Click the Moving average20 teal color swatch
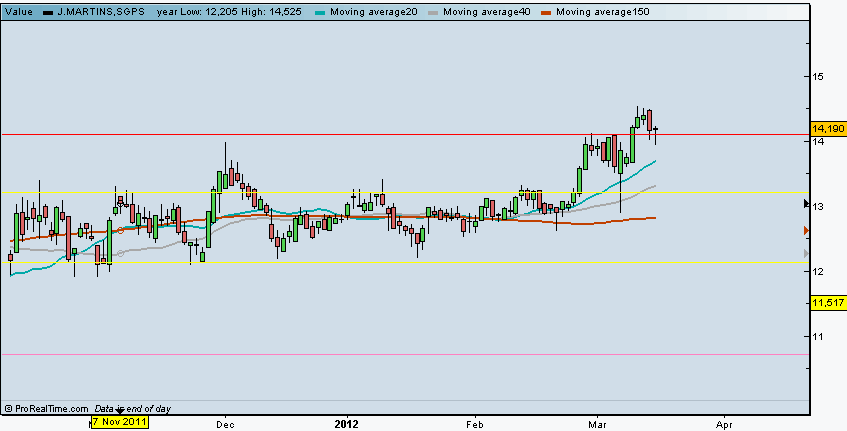This screenshot has height=431, width=847. point(320,12)
